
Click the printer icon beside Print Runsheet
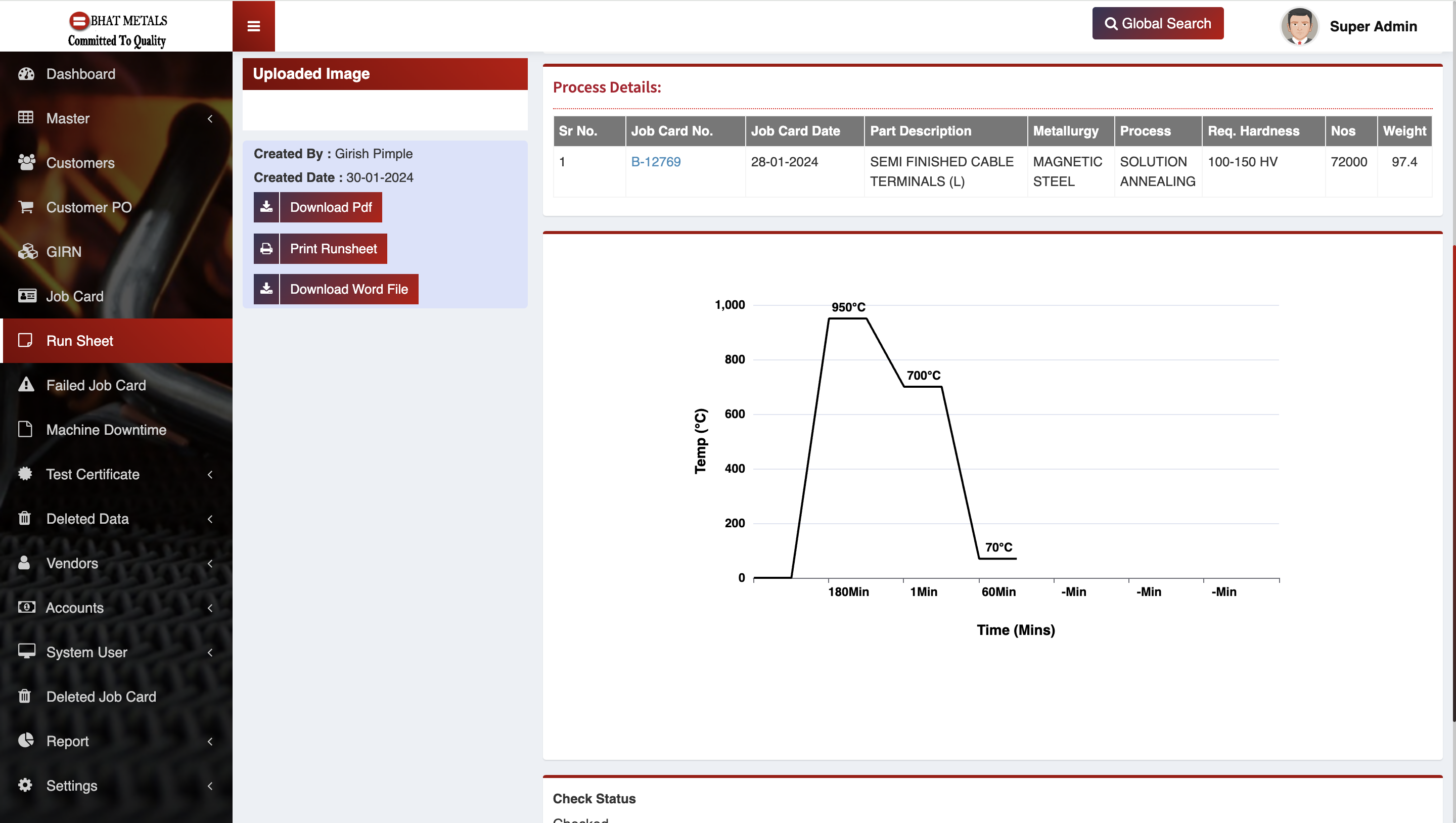[266, 249]
